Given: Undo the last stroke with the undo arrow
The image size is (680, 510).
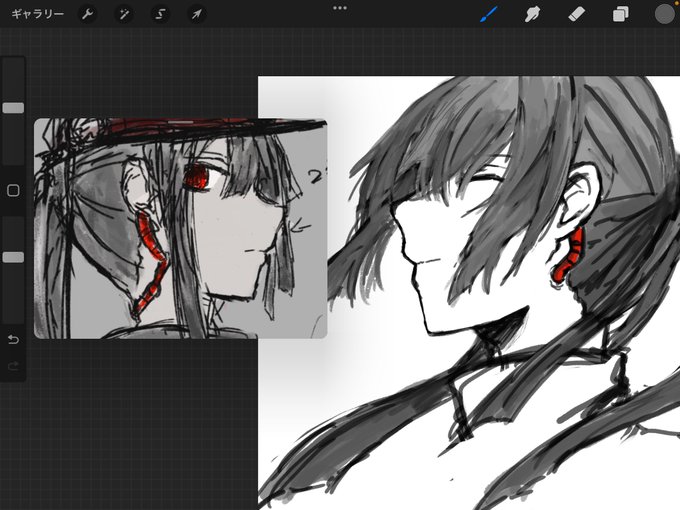Looking at the screenshot, I should [13, 339].
